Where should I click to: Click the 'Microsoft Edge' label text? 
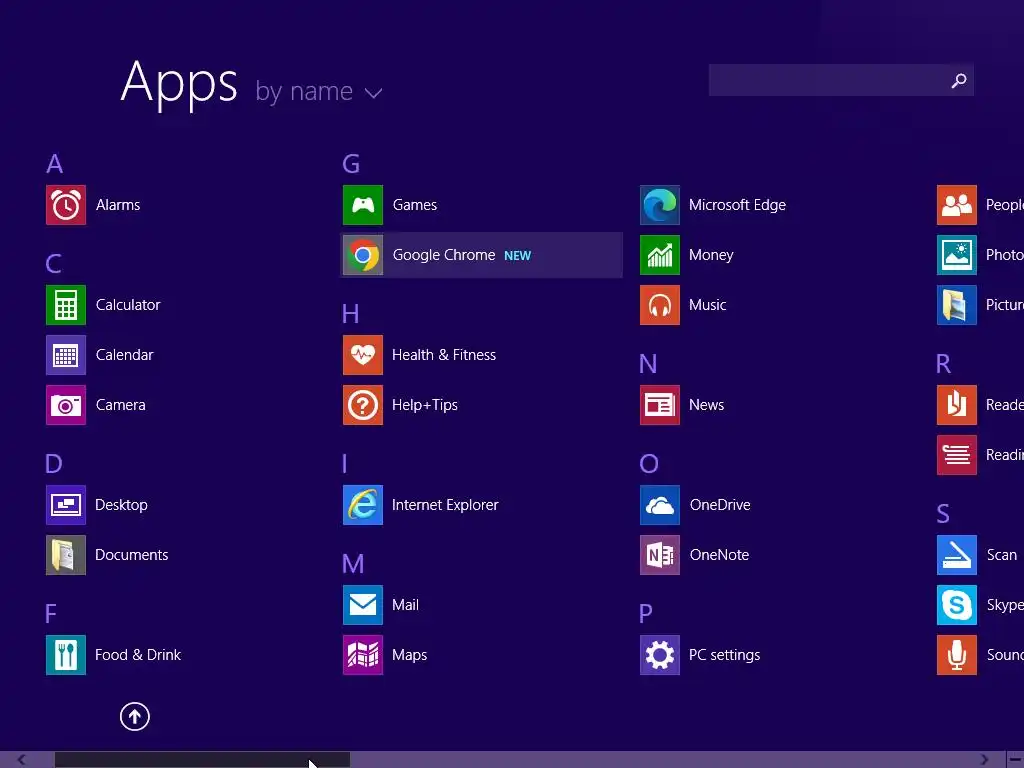tap(737, 205)
